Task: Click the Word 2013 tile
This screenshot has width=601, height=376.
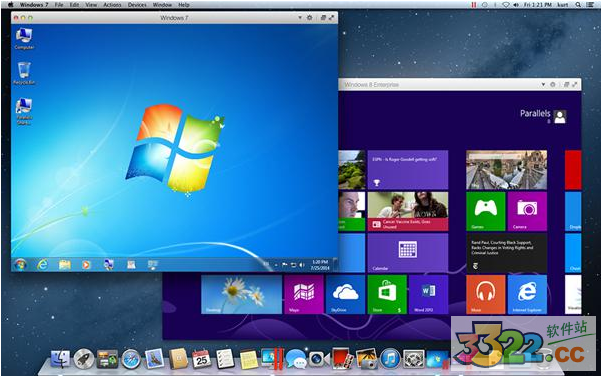Action: [428, 294]
